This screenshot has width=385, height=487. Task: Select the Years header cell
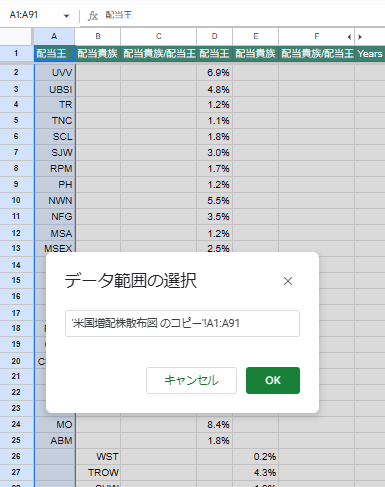tap(370, 54)
